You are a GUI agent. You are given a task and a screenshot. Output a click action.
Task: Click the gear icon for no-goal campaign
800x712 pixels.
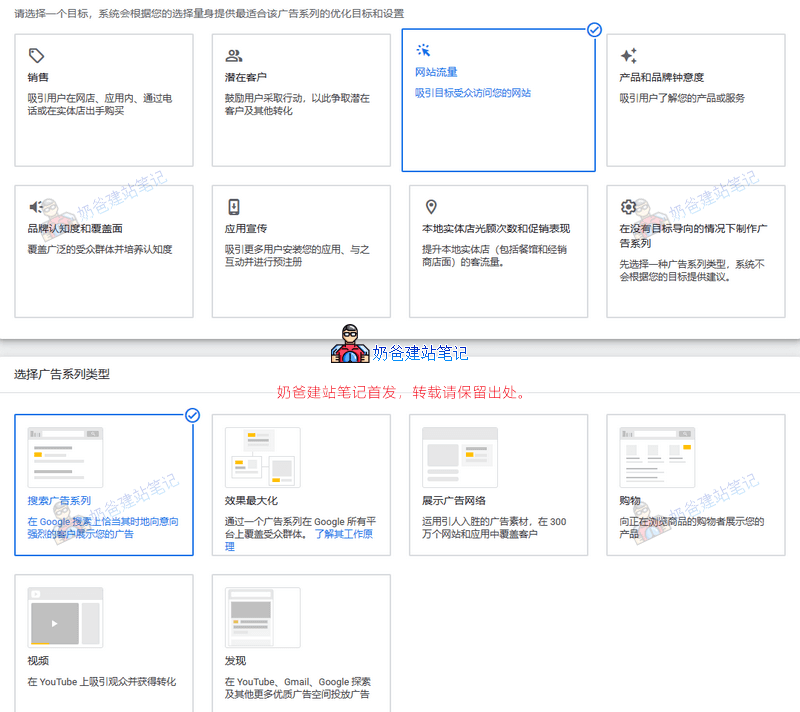tap(628, 207)
